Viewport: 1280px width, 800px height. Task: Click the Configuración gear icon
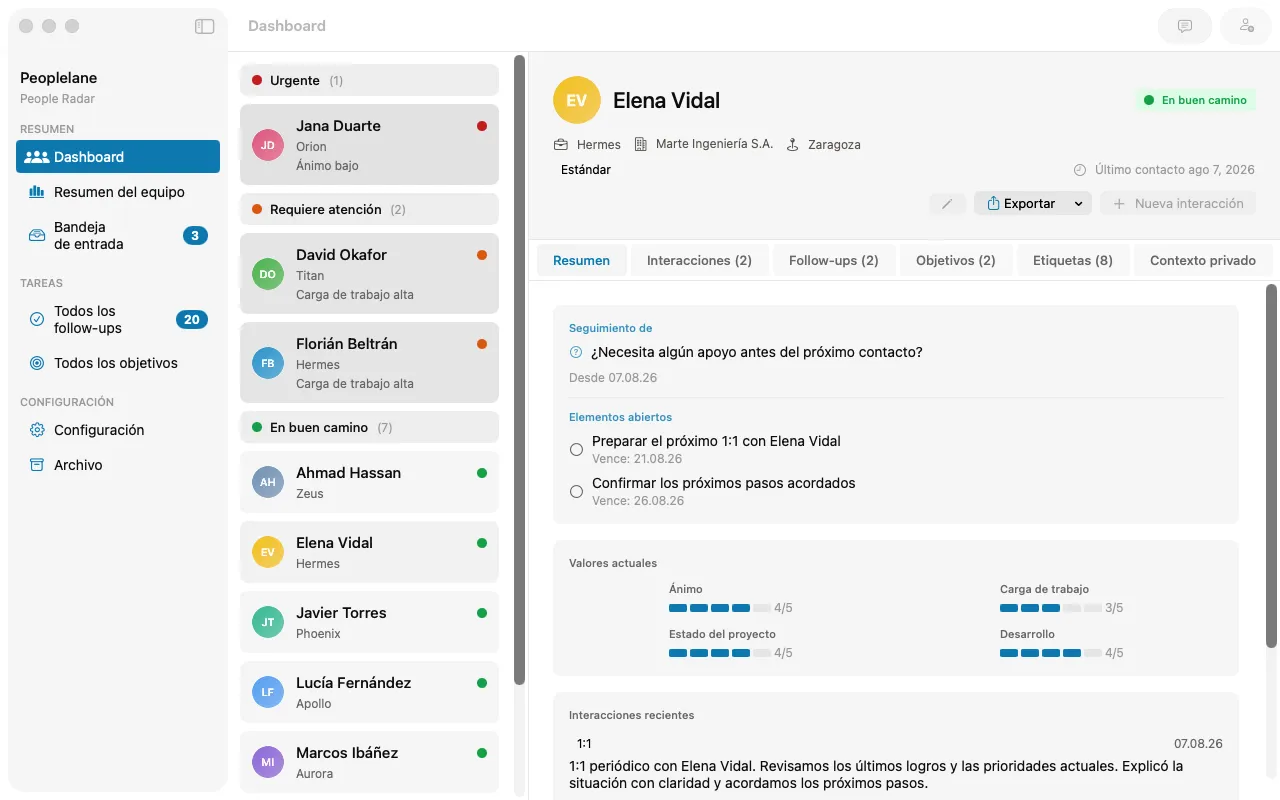(x=37, y=430)
